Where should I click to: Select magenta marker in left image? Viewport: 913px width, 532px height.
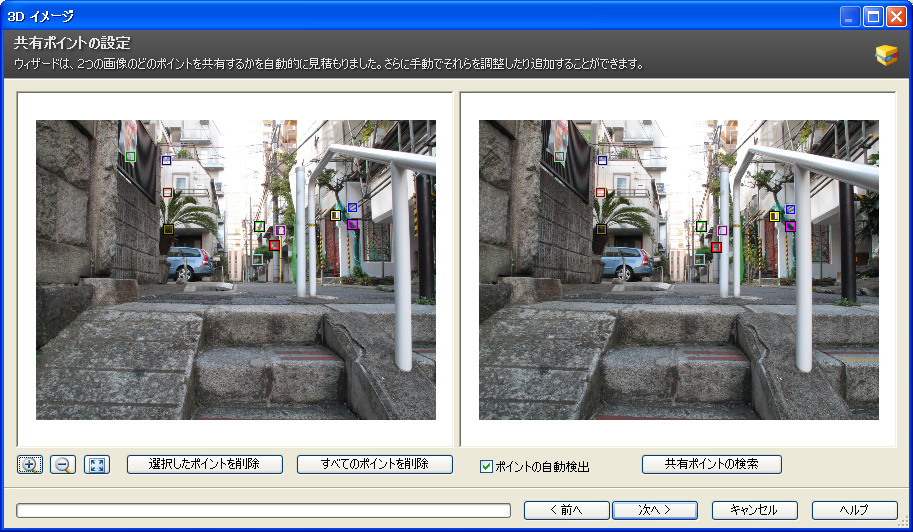pos(352,225)
